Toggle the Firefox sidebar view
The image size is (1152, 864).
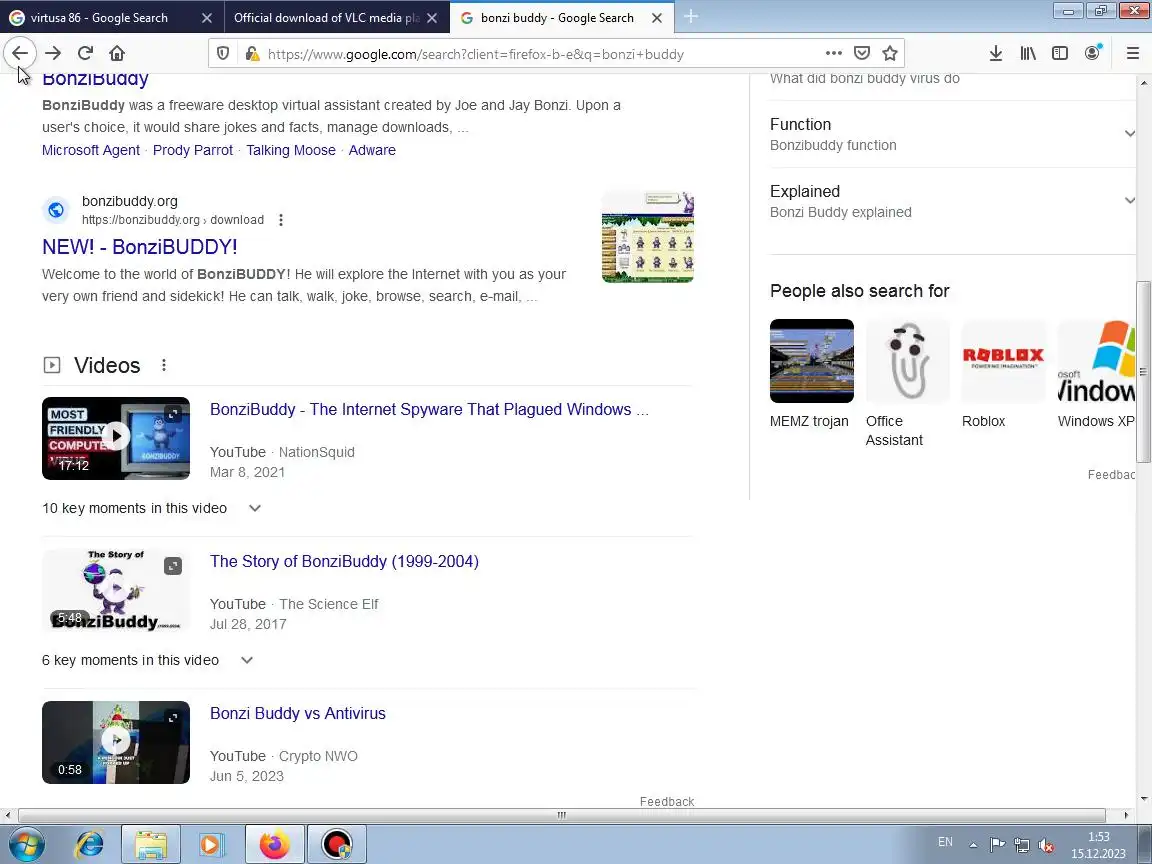tap(1059, 53)
